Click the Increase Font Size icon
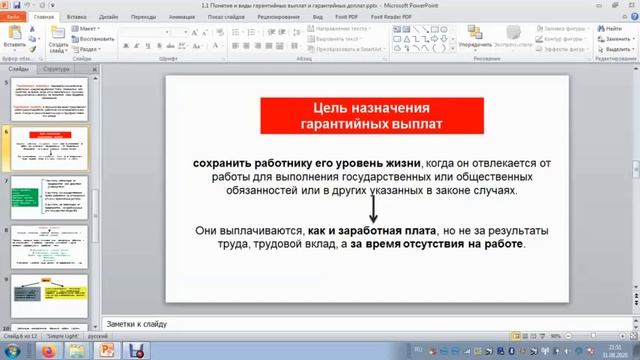 (195, 32)
